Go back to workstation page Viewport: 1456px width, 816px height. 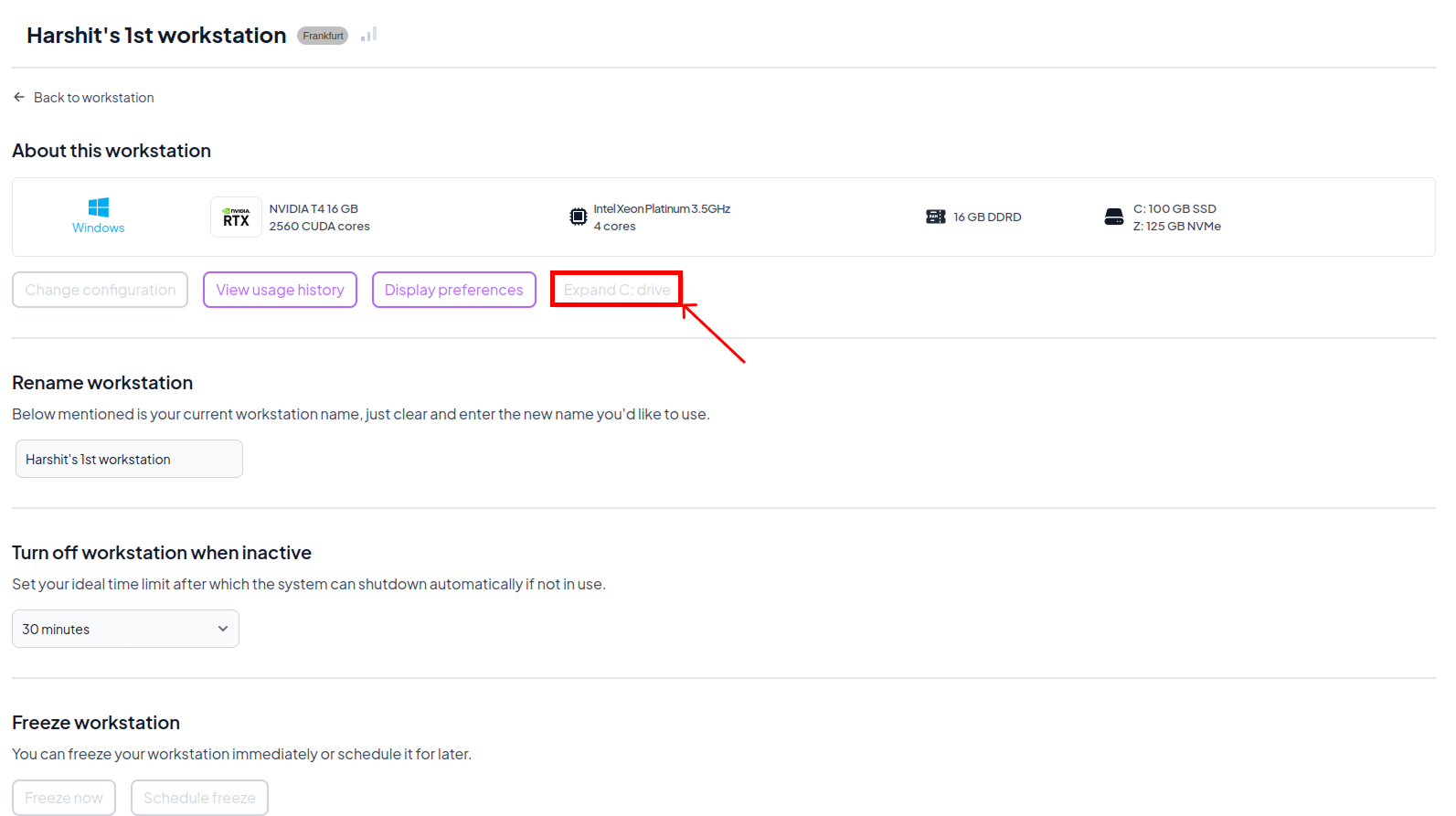93,98
